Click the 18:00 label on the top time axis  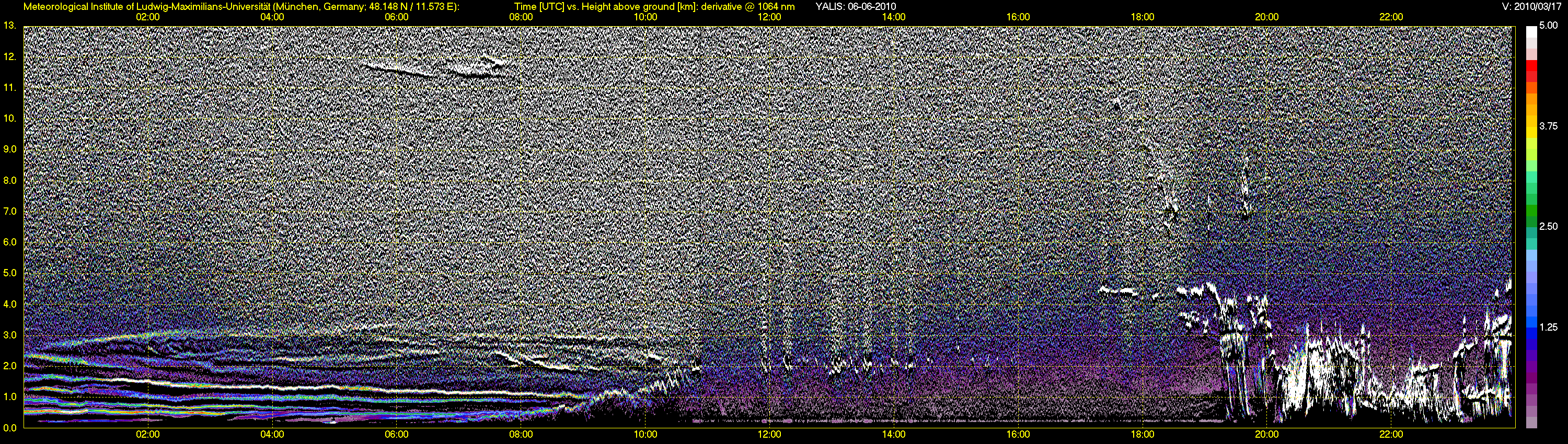click(x=1143, y=17)
